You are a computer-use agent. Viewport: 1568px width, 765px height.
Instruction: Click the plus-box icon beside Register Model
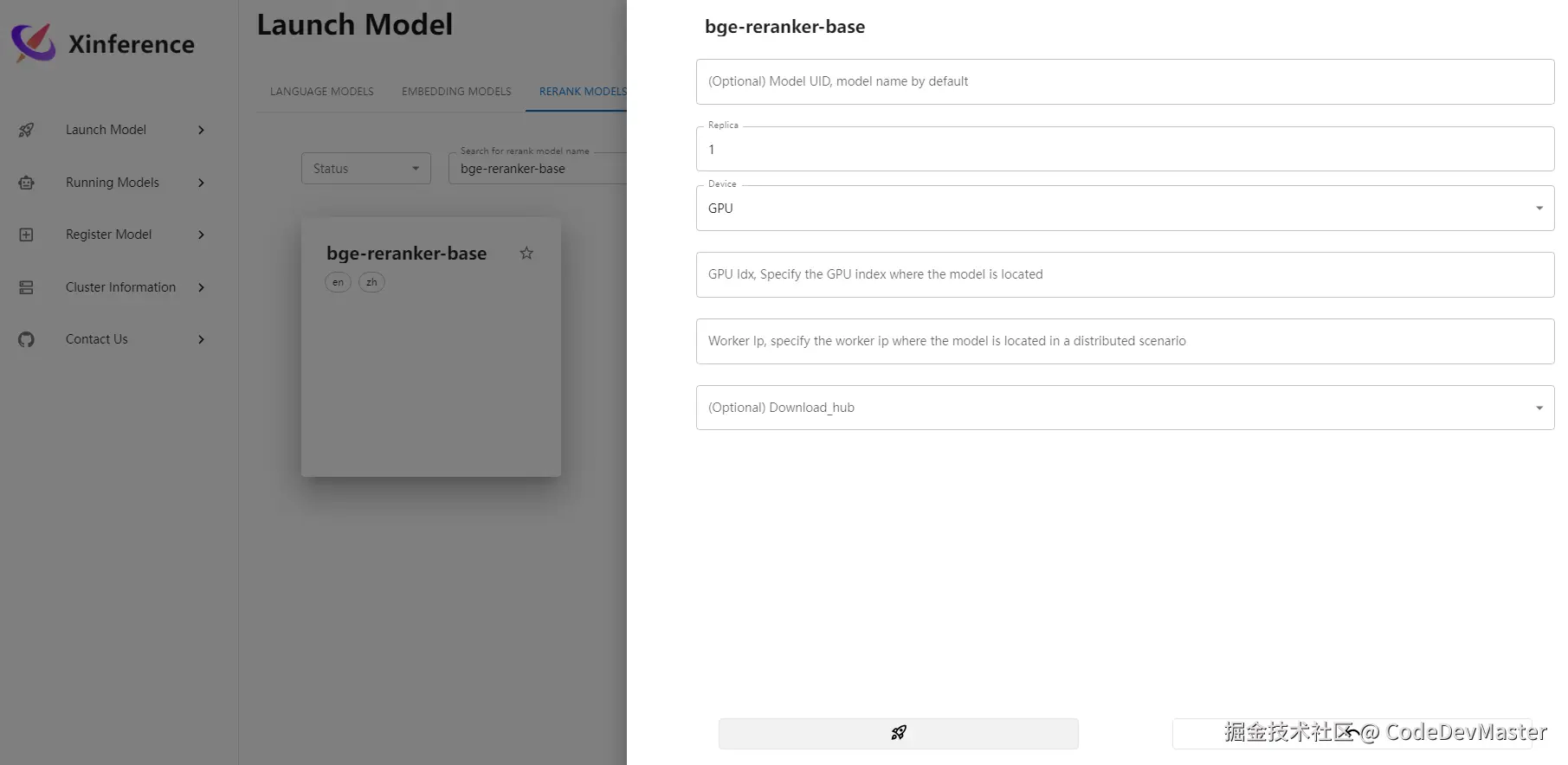pos(27,235)
